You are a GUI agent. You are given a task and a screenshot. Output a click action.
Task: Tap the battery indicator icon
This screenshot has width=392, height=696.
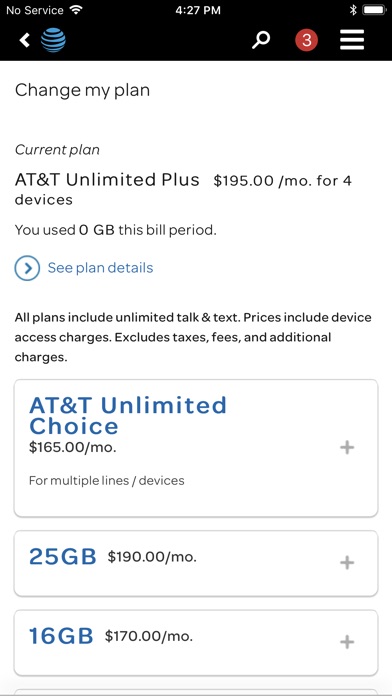374,10
